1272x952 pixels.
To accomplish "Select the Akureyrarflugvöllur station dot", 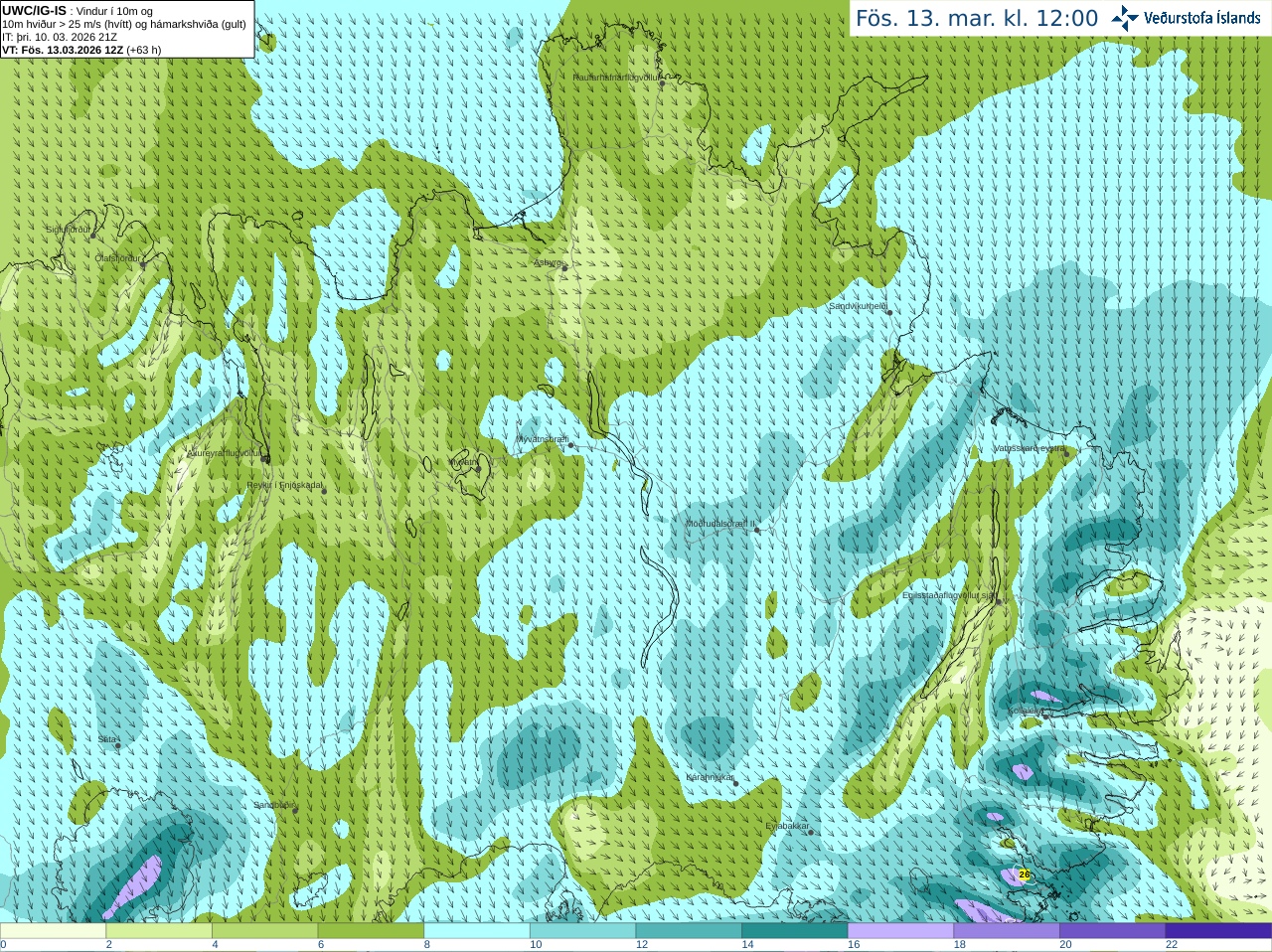I will 266,458.
